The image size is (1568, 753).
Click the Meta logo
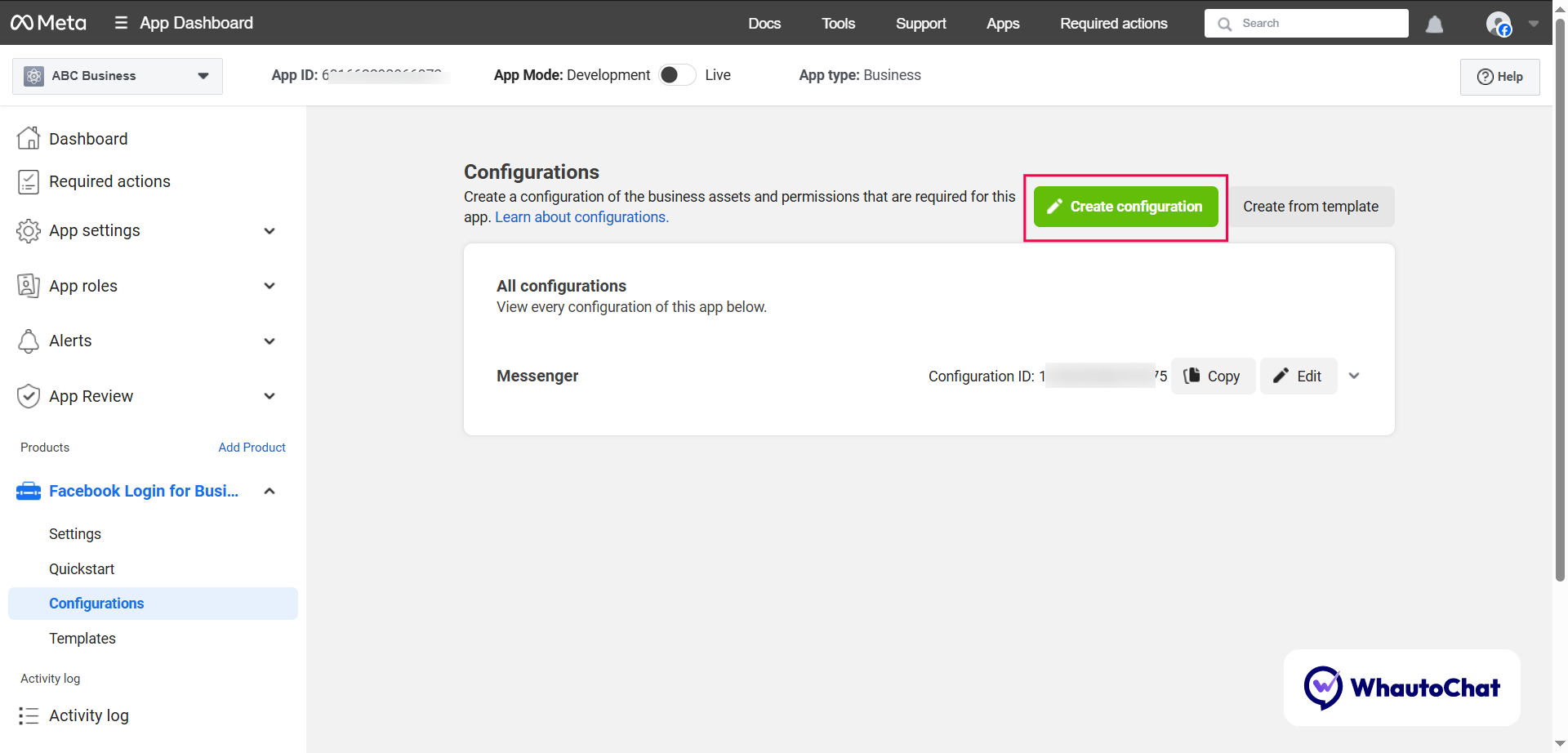47,23
